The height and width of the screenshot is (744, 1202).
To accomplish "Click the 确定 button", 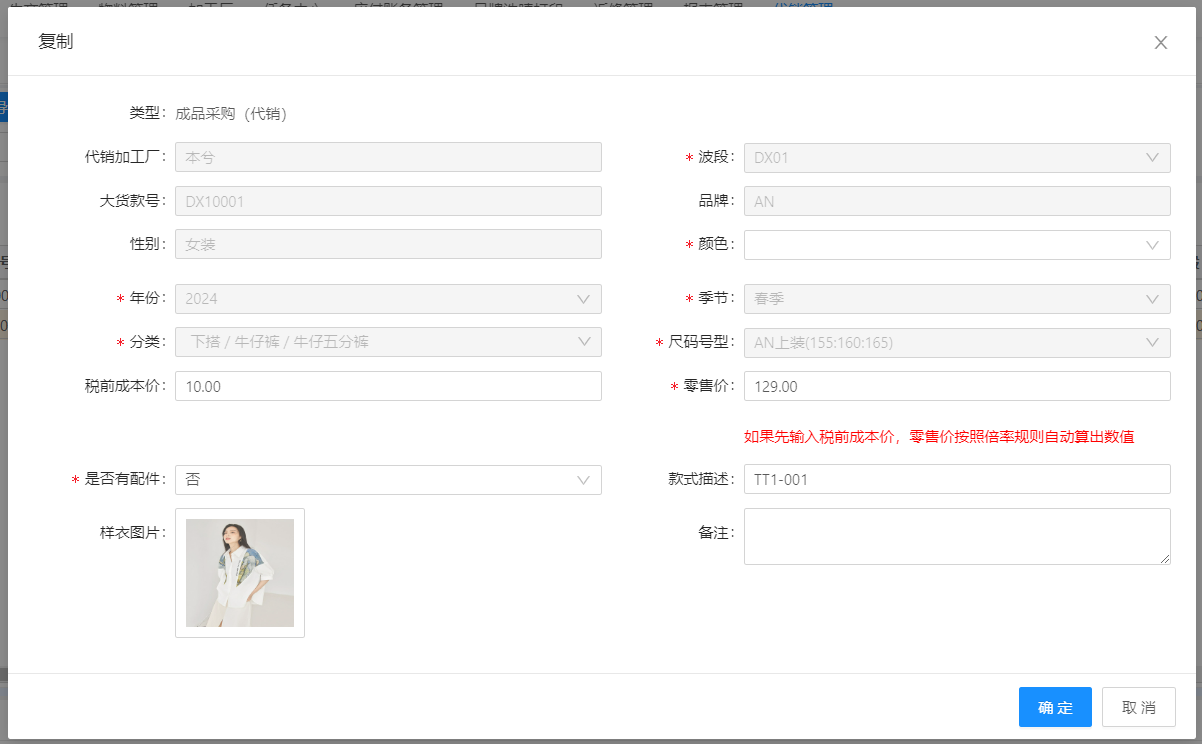I will [1055, 707].
